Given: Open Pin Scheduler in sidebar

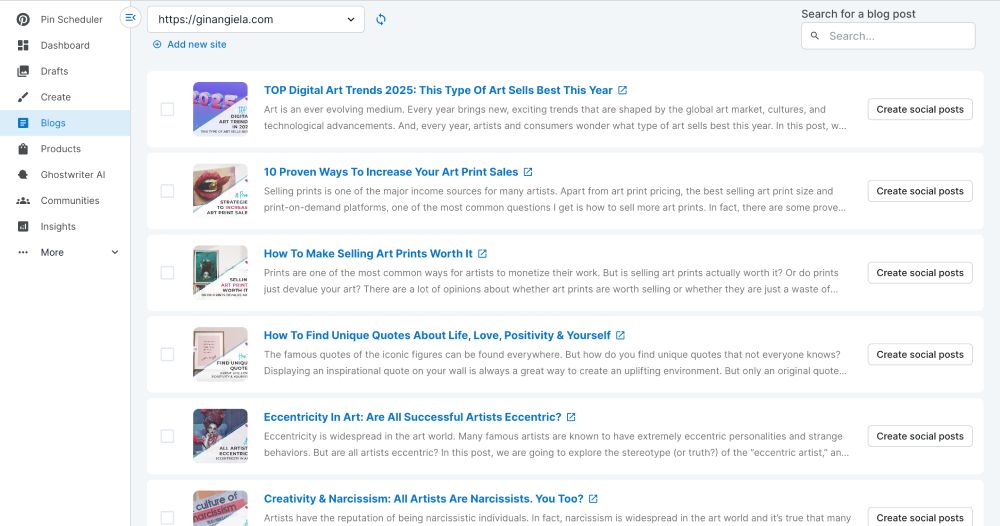Looking at the screenshot, I should (65, 19).
